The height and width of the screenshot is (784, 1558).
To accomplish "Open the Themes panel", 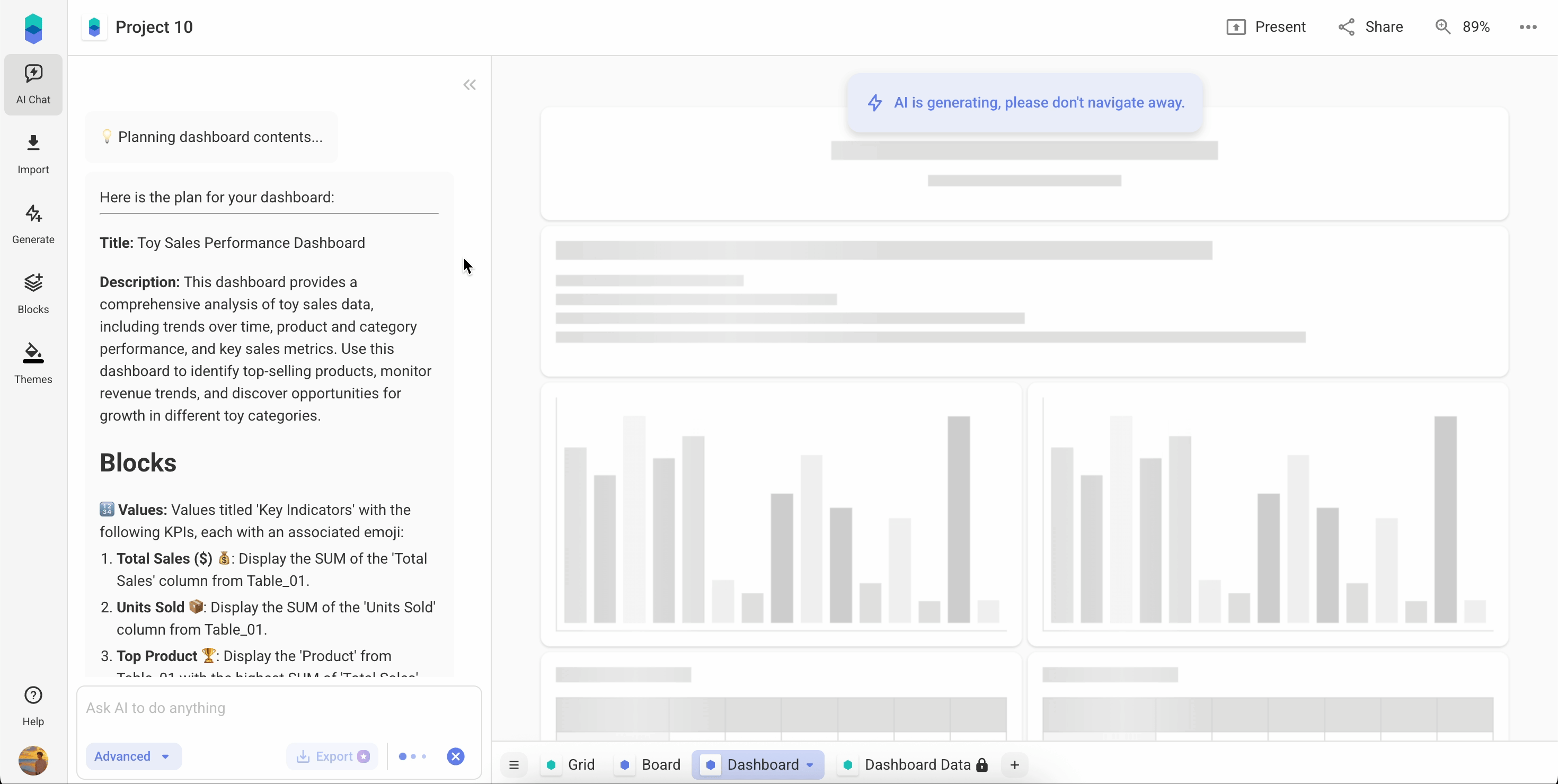I will coord(33,363).
